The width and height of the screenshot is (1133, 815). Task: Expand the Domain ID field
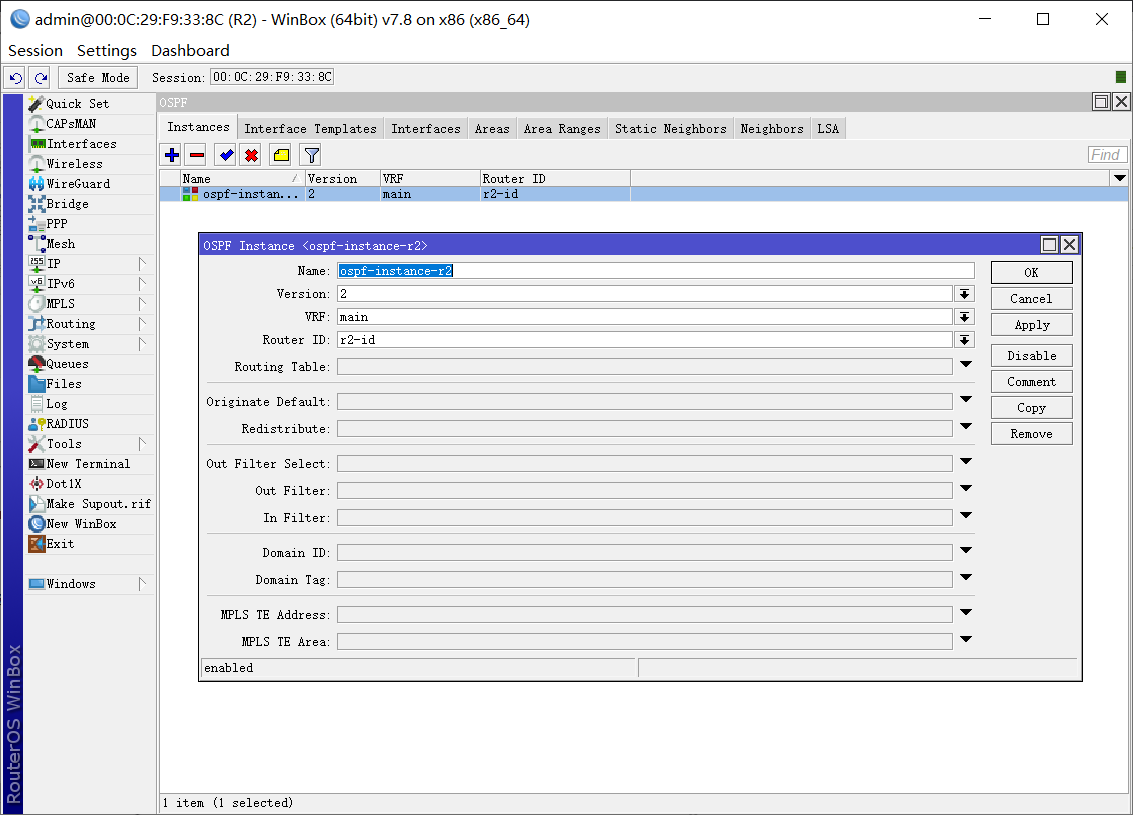966,551
